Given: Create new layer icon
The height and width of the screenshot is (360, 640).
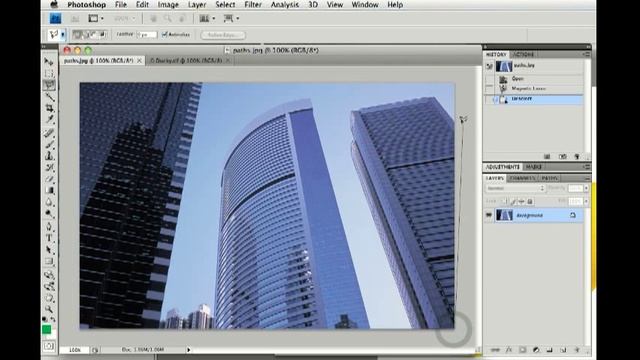Looking at the screenshot, I should pos(563,350).
